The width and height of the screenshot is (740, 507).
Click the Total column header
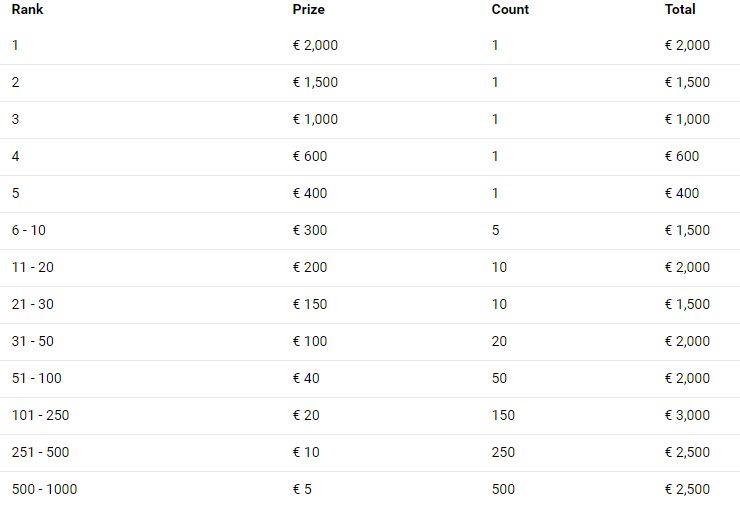680,9
